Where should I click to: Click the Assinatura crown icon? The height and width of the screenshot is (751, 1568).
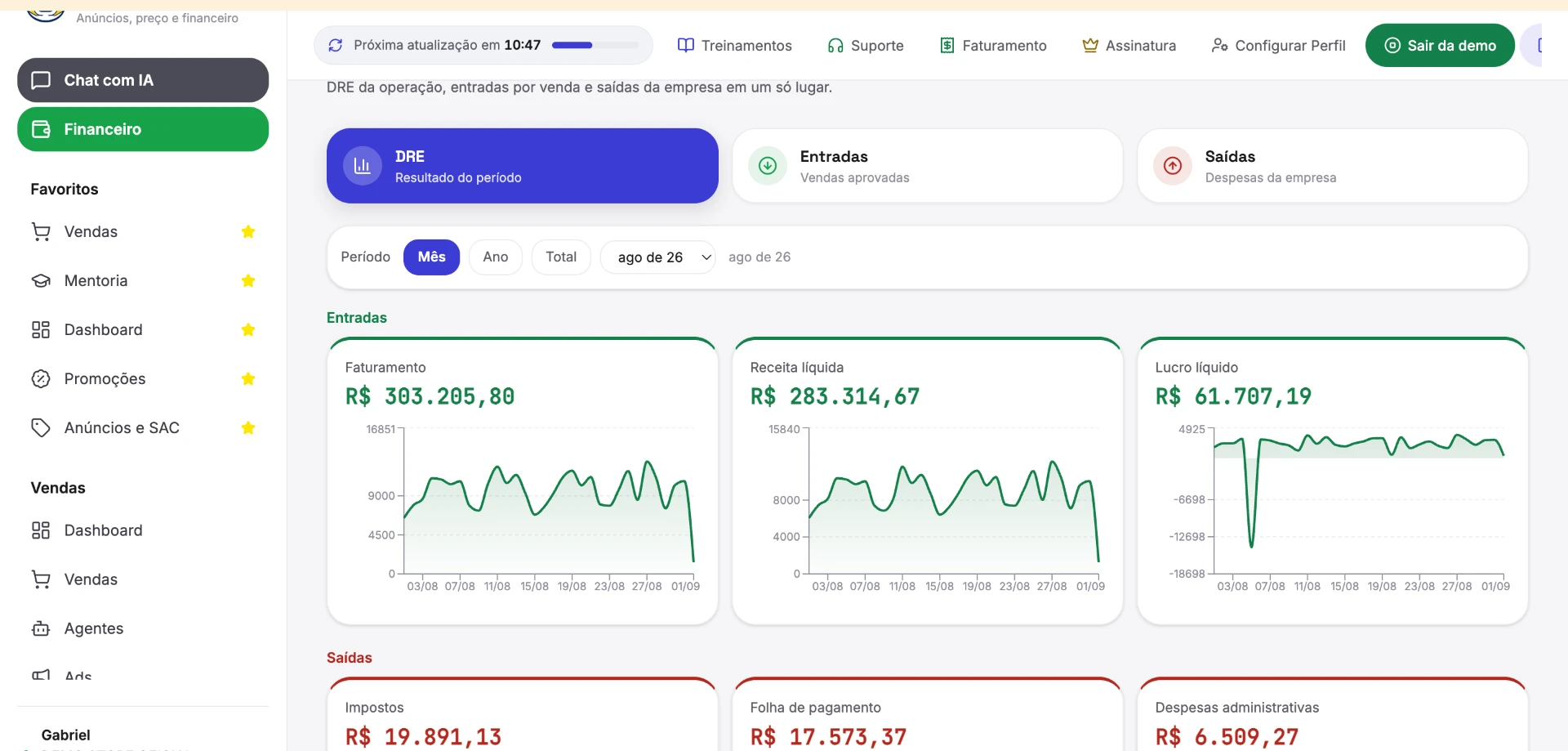coord(1090,46)
